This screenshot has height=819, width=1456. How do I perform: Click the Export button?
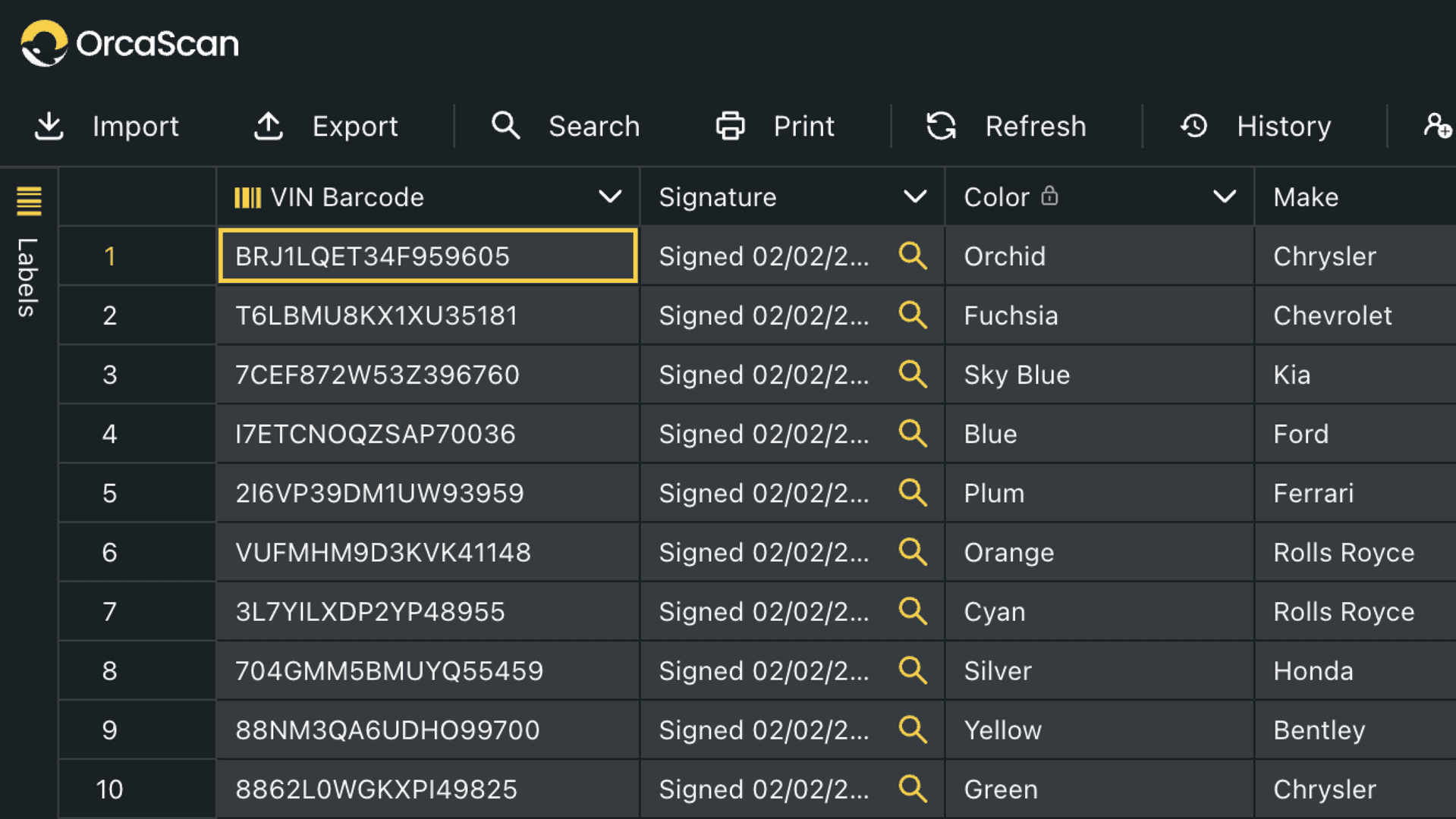(355, 126)
